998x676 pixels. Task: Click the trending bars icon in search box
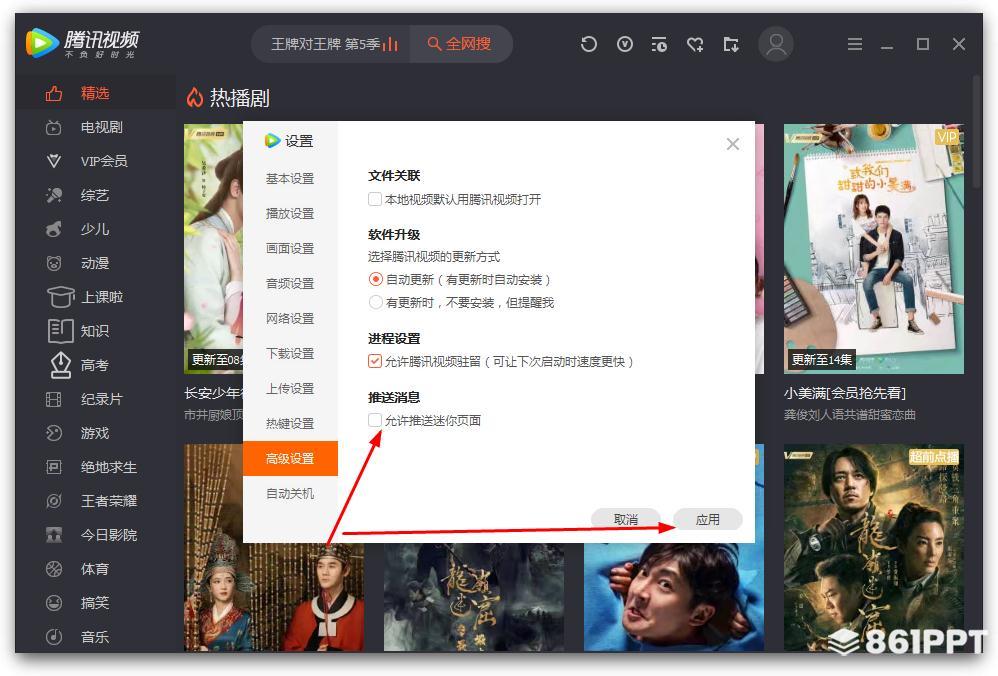point(390,44)
